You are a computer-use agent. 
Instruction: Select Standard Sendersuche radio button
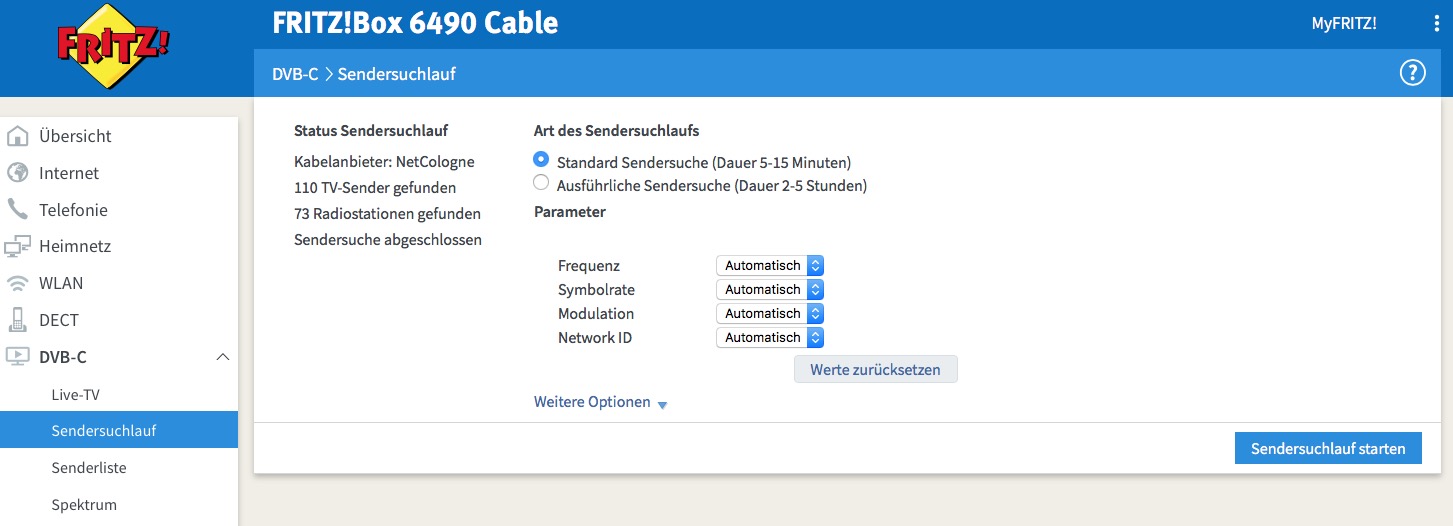541,160
